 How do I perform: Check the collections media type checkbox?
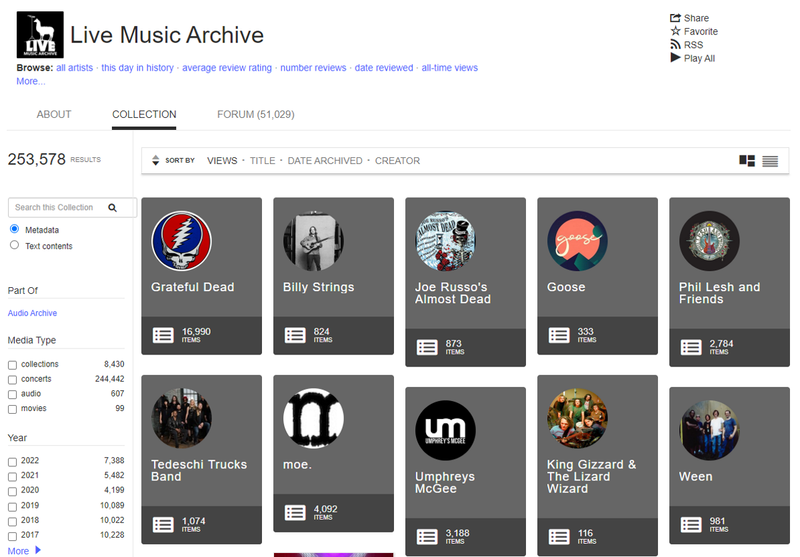click(x=12, y=365)
